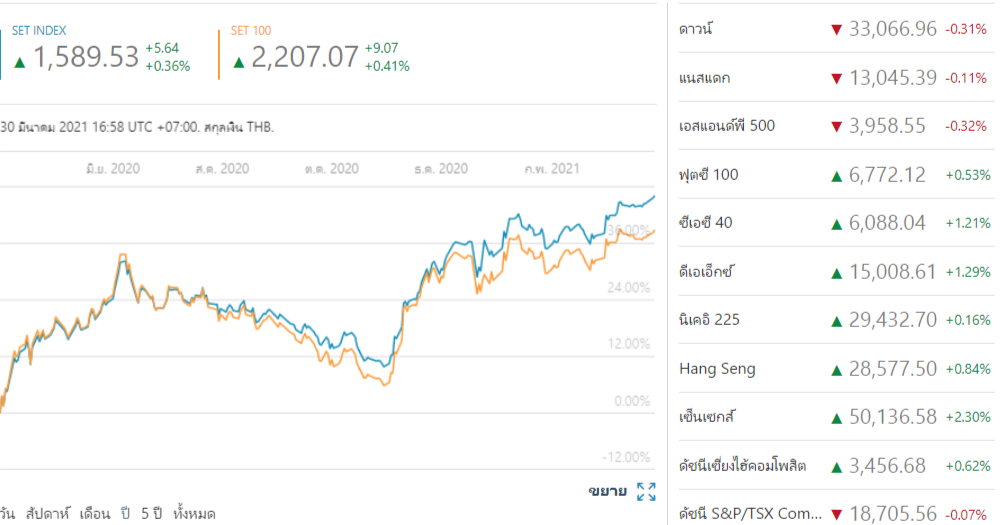This screenshot has height=525, width=1007.
Task: Click the green arrow next to SET 100 value
Action: click(238, 62)
